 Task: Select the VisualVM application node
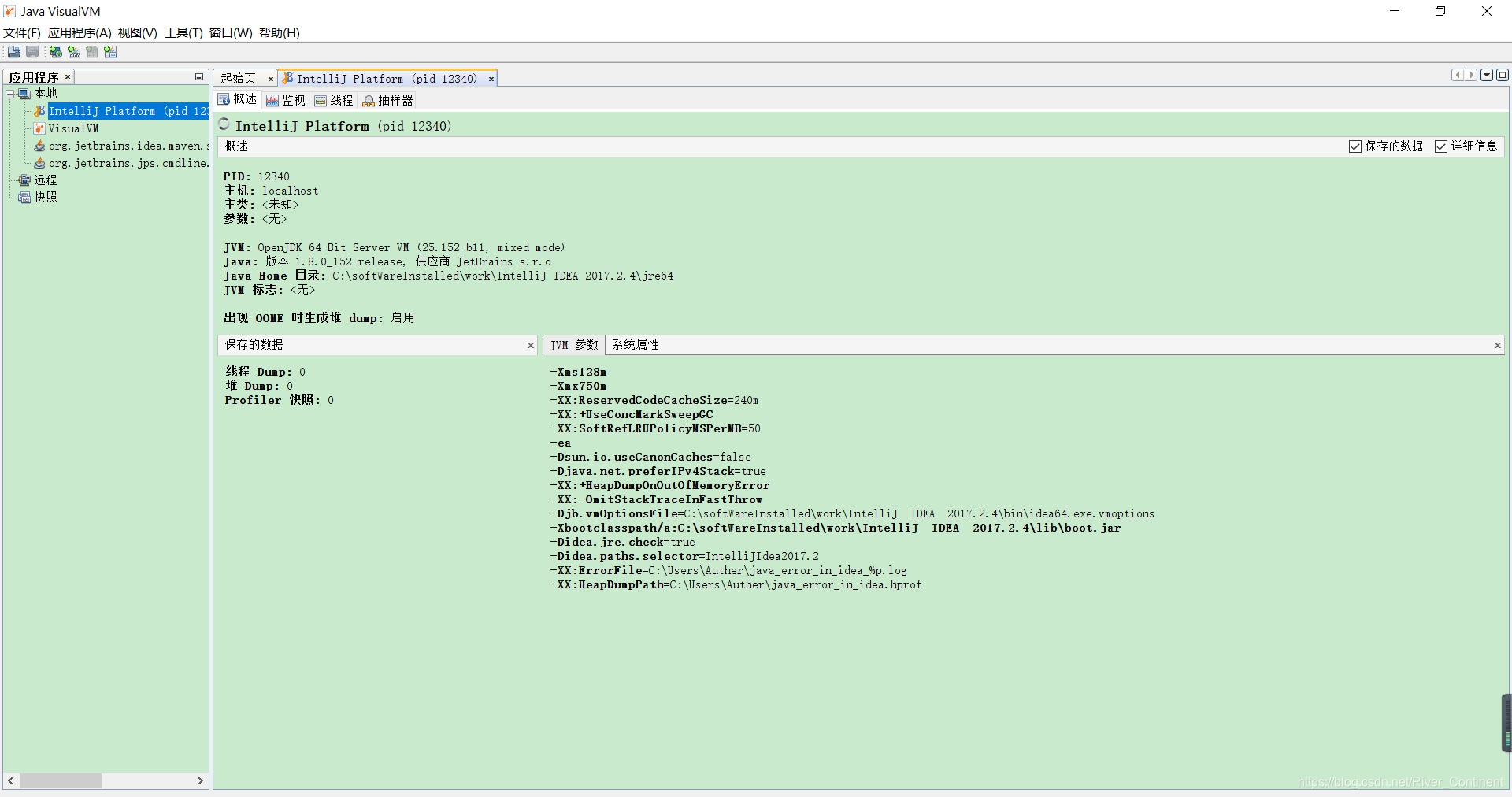[66, 128]
